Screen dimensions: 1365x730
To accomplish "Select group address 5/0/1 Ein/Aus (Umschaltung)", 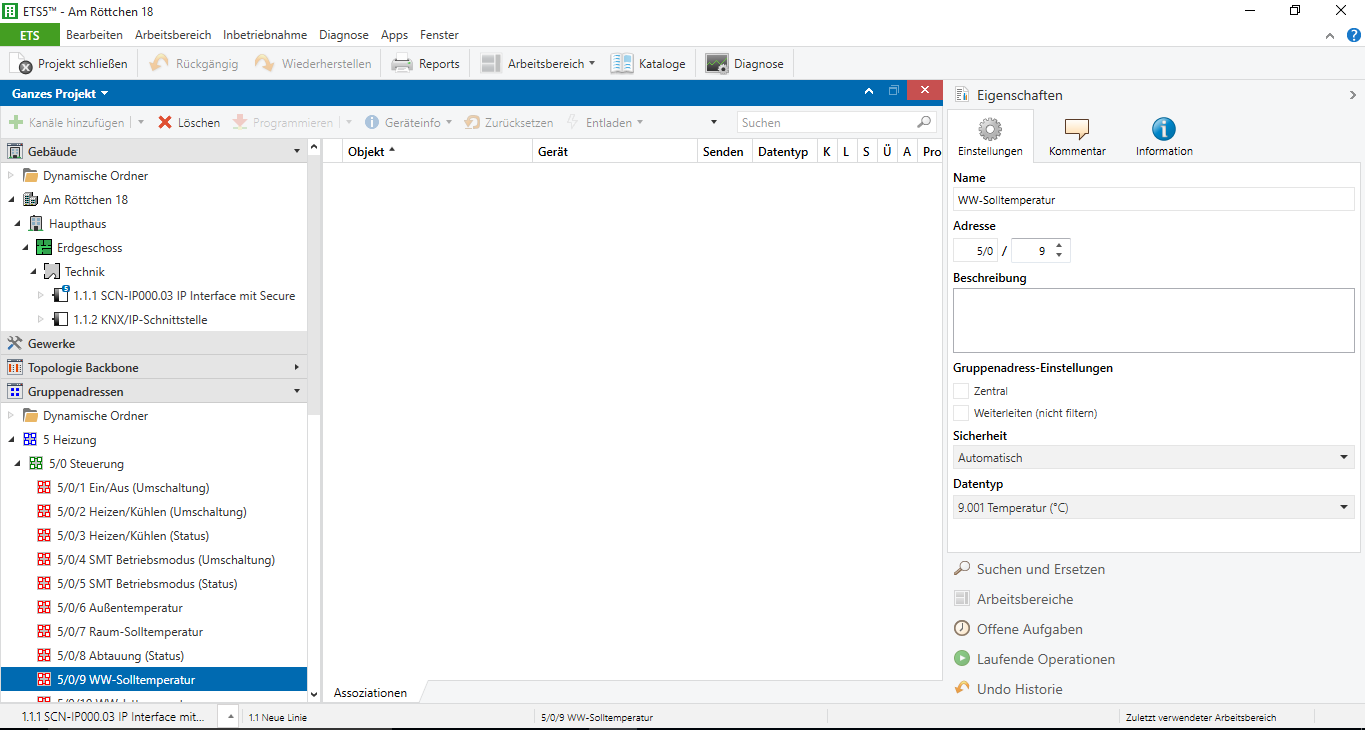I will (133, 488).
